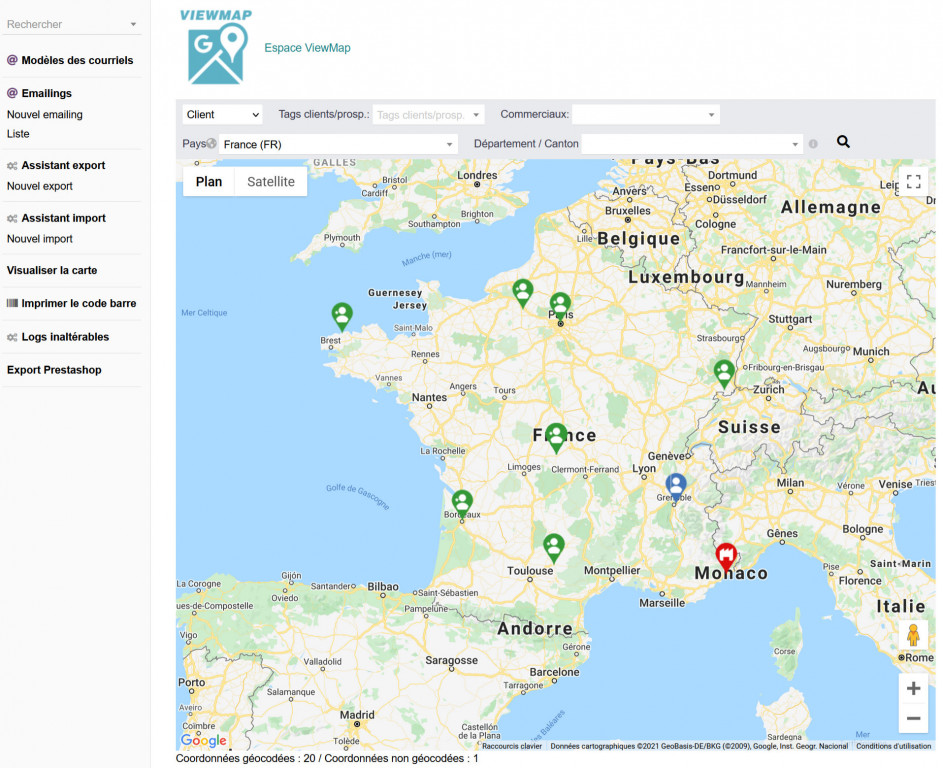Click the Coordonnées géocodées status text
This screenshot has height=768, width=943.
327,759
